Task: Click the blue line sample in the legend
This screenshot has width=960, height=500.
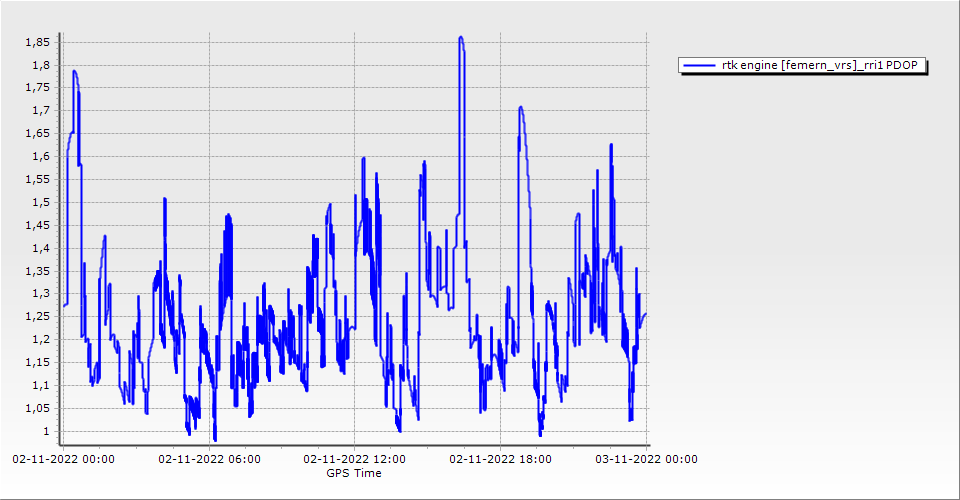Action: [694, 65]
